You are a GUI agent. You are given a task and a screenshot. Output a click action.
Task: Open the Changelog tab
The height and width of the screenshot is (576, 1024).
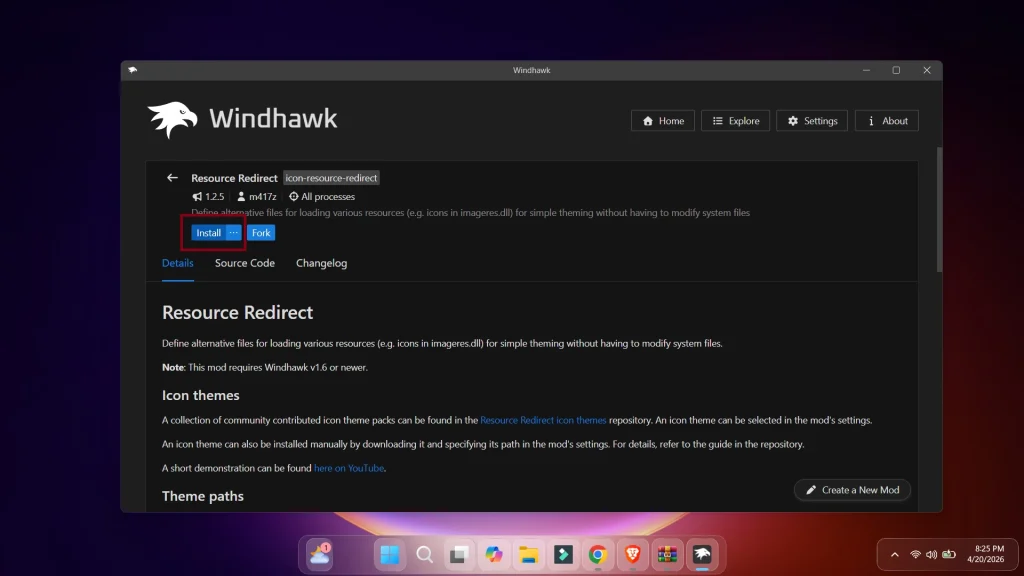coord(321,263)
